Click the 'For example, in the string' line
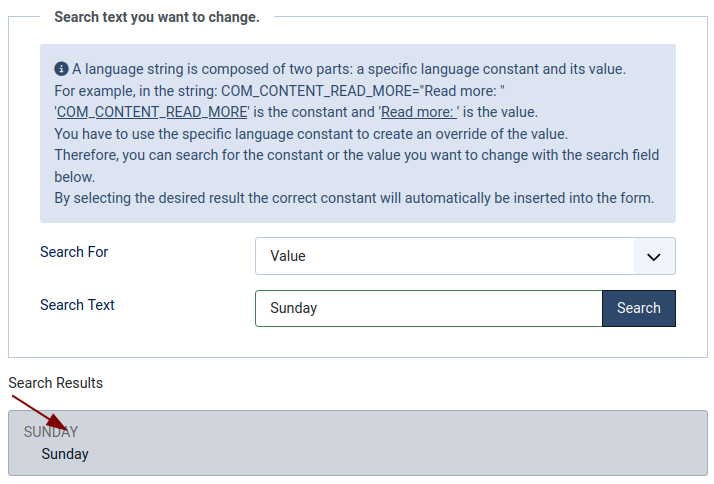This screenshot has width=714, height=484. [x=279, y=91]
